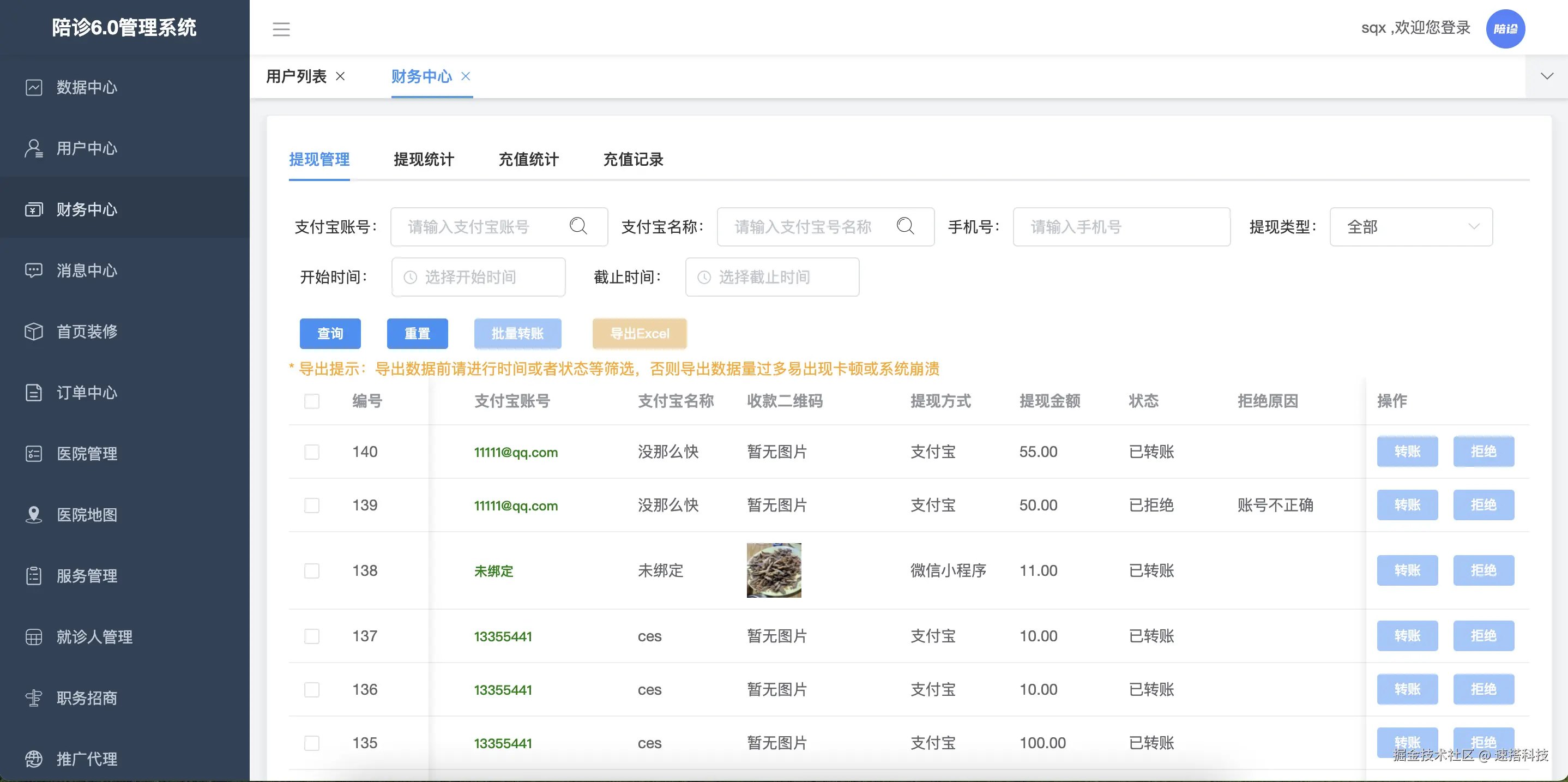The height and width of the screenshot is (782, 1568).
Task: Open the 充值记录 tab
Action: click(632, 160)
